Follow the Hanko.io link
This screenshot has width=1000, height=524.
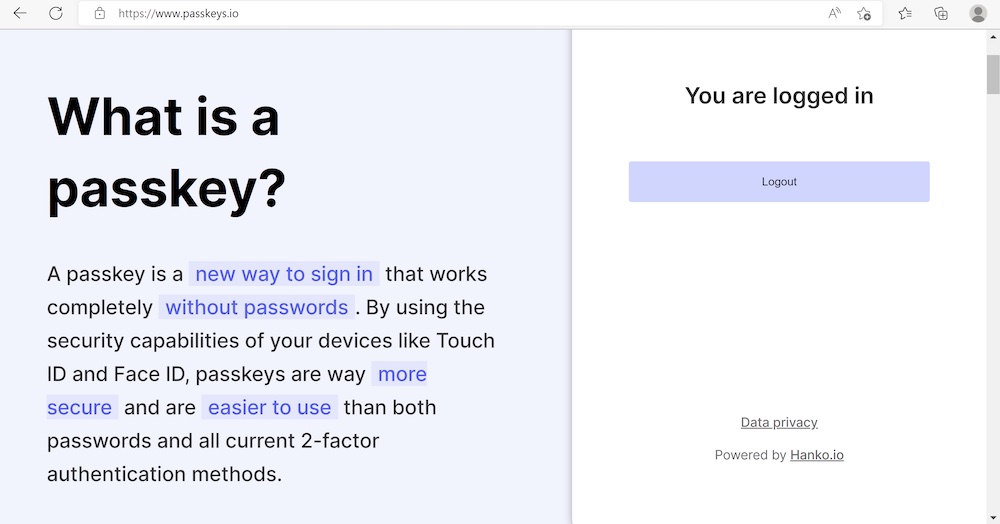click(x=816, y=455)
